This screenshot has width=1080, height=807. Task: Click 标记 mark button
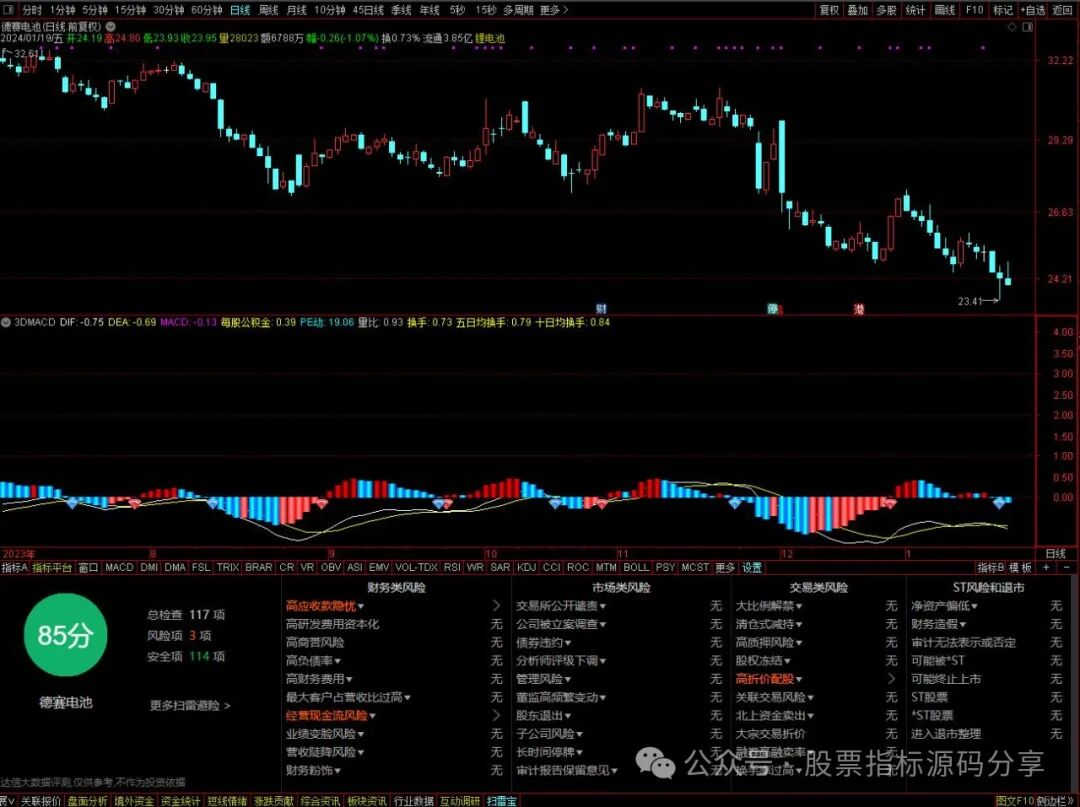(x=1003, y=10)
